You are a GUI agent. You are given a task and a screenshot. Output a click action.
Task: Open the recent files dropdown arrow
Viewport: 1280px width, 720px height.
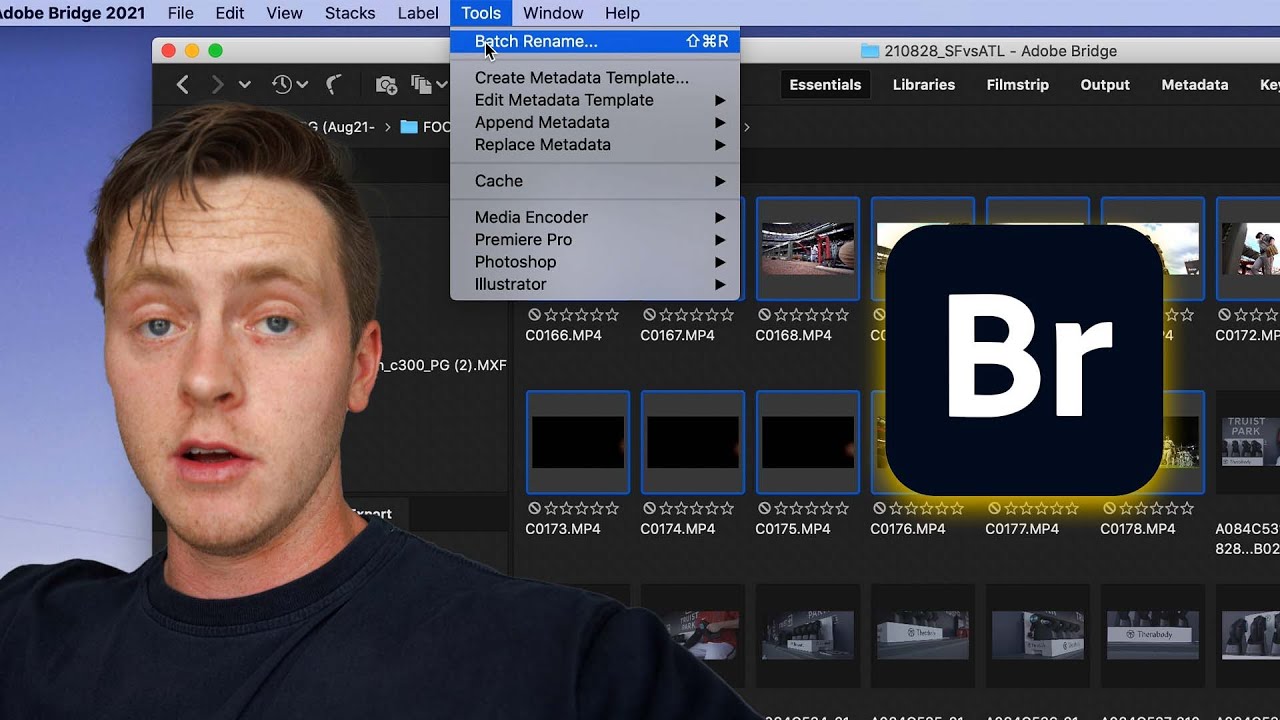tap(302, 85)
